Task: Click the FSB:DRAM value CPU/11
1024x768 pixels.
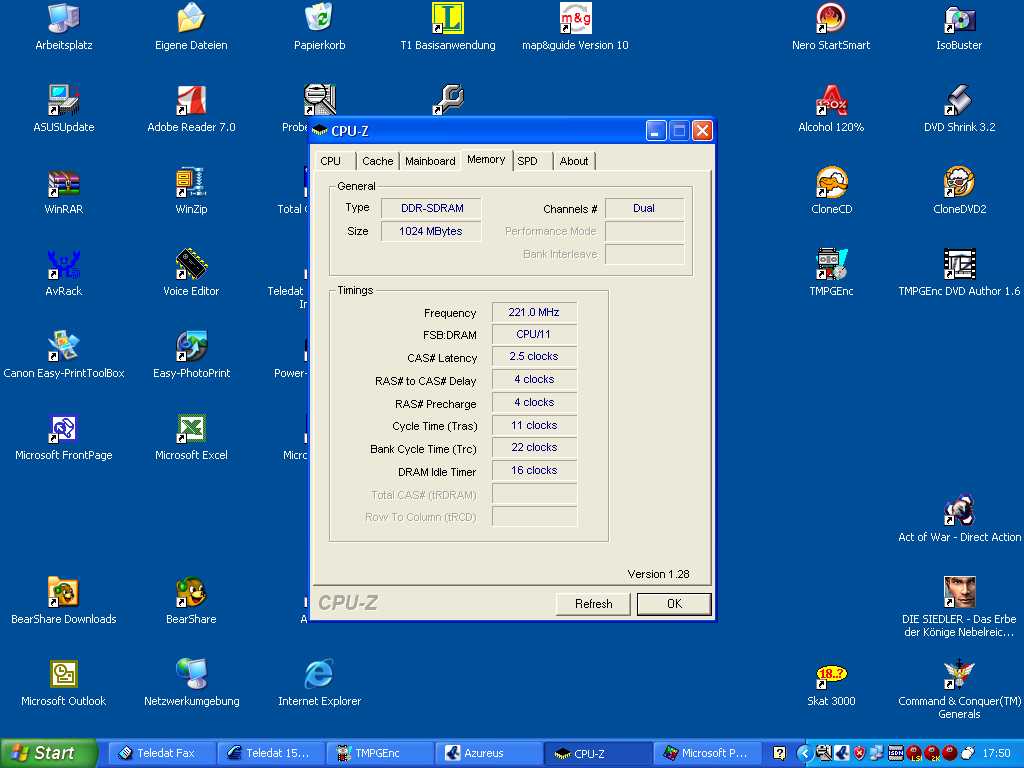Action: pyautogui.click(x=534, y=334)
